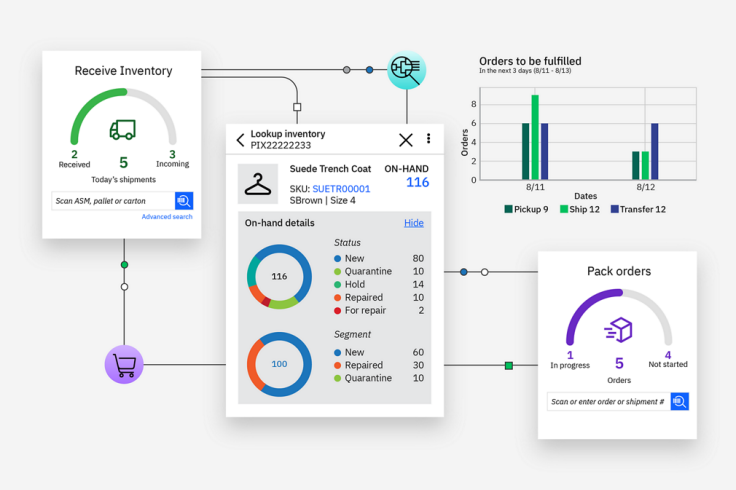Click the Ship 12 legend swatch
Image resolution: width=736 pixels, height=490 pixels.
[562, 209]
